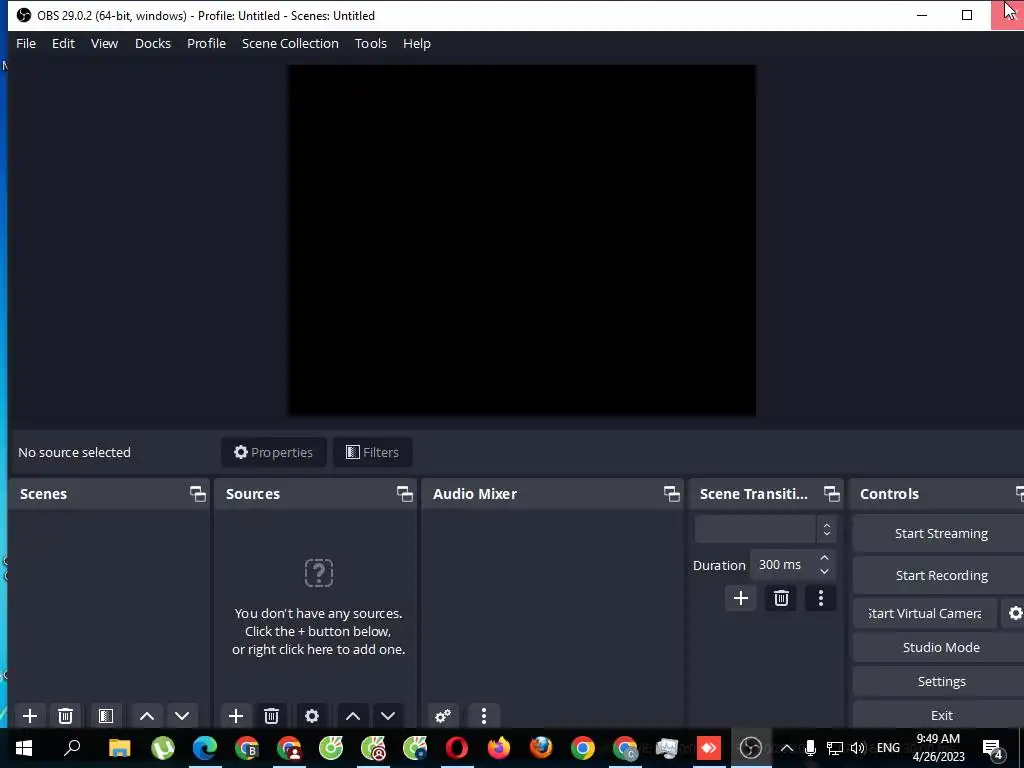Undock the Scenes panel

coord(198,494)
